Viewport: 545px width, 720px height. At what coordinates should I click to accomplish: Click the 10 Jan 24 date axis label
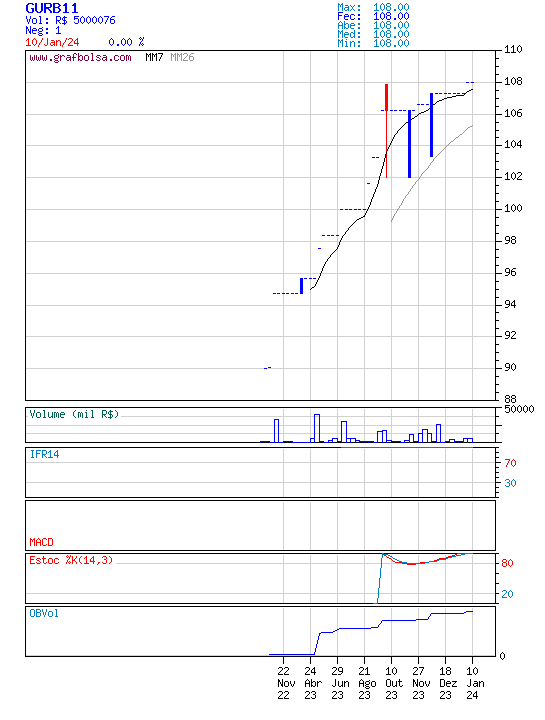pyautogui.click(x=475, y=683)
